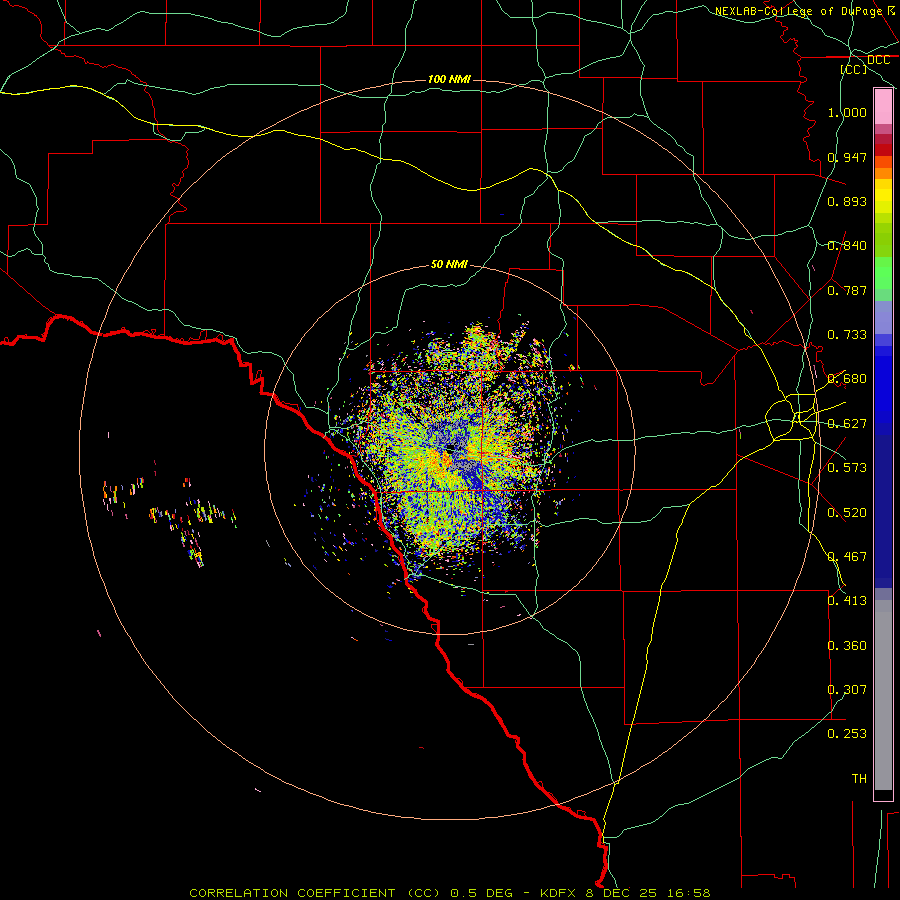Click the black swatch at the bottom of the color bar
Image resolution: width=900 pixels, height=900 pixels.
(883, 794)
